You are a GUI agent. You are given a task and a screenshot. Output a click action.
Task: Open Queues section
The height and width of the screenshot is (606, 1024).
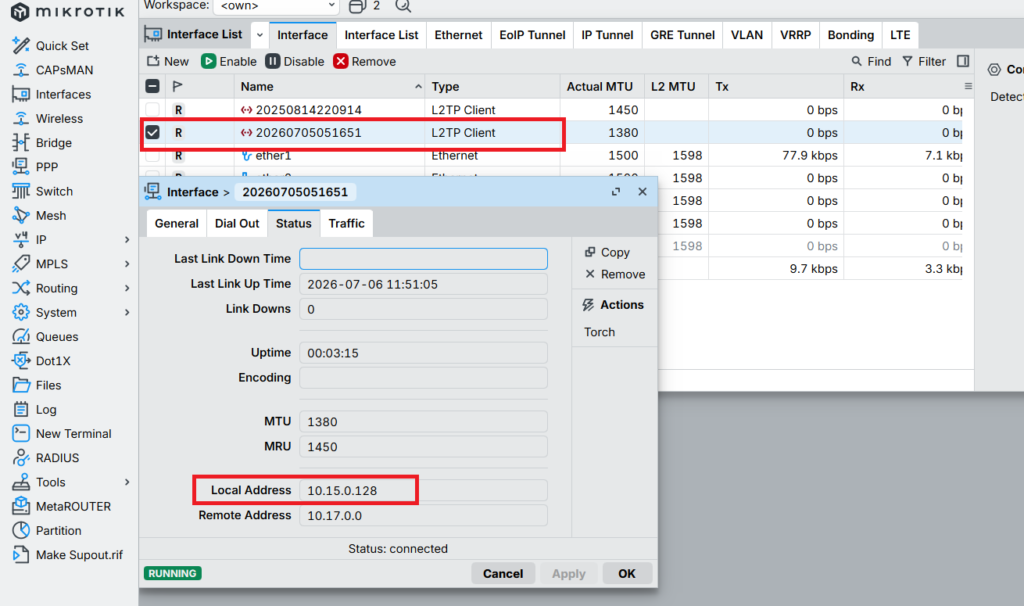click(45, 336)
